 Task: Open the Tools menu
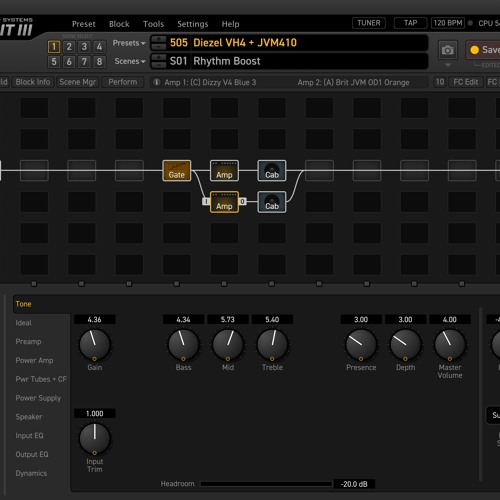pos(153,24)
